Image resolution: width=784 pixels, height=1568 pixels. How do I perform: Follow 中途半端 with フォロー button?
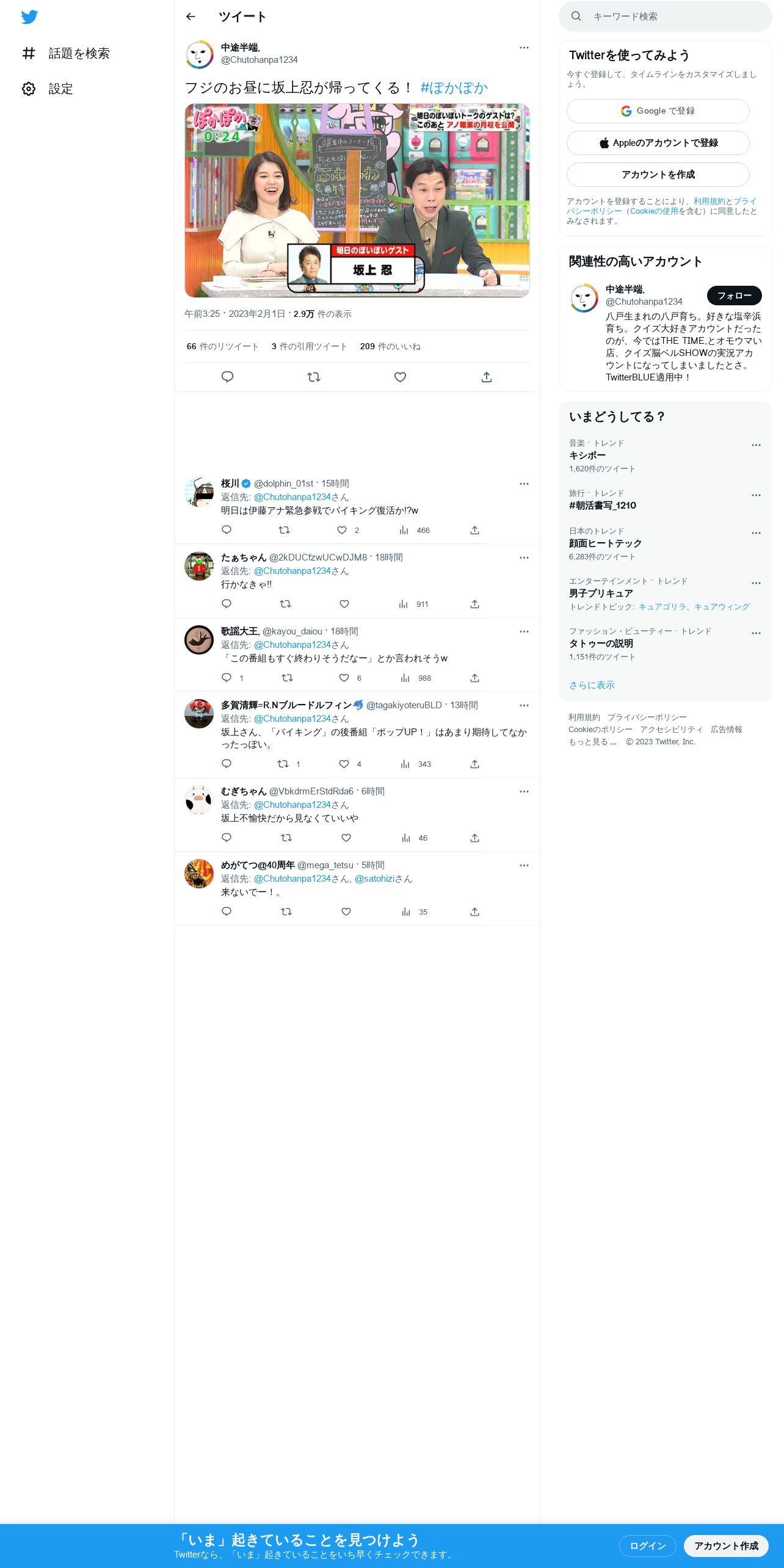[x=735, y=296]
